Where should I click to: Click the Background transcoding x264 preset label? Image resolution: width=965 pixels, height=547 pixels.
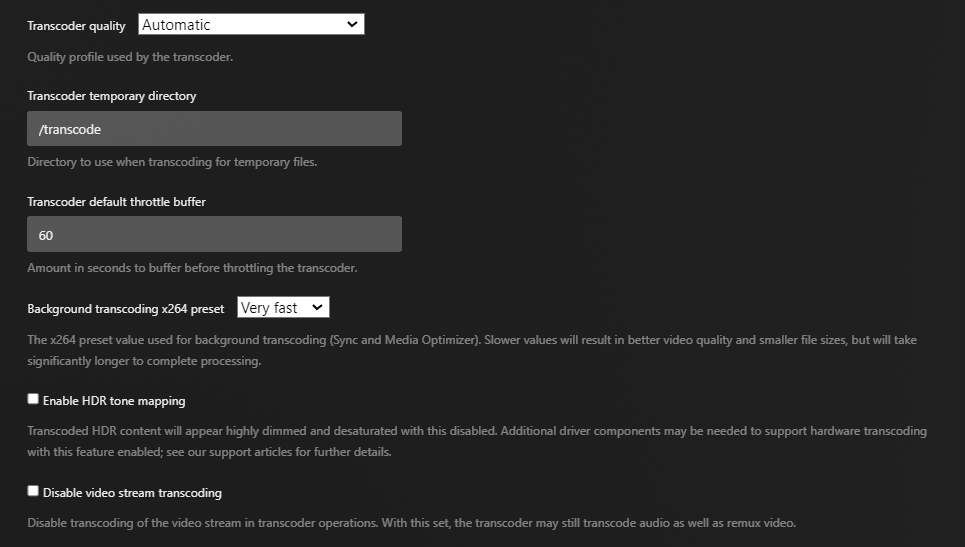pyautogui.click(x=126, y=309)
